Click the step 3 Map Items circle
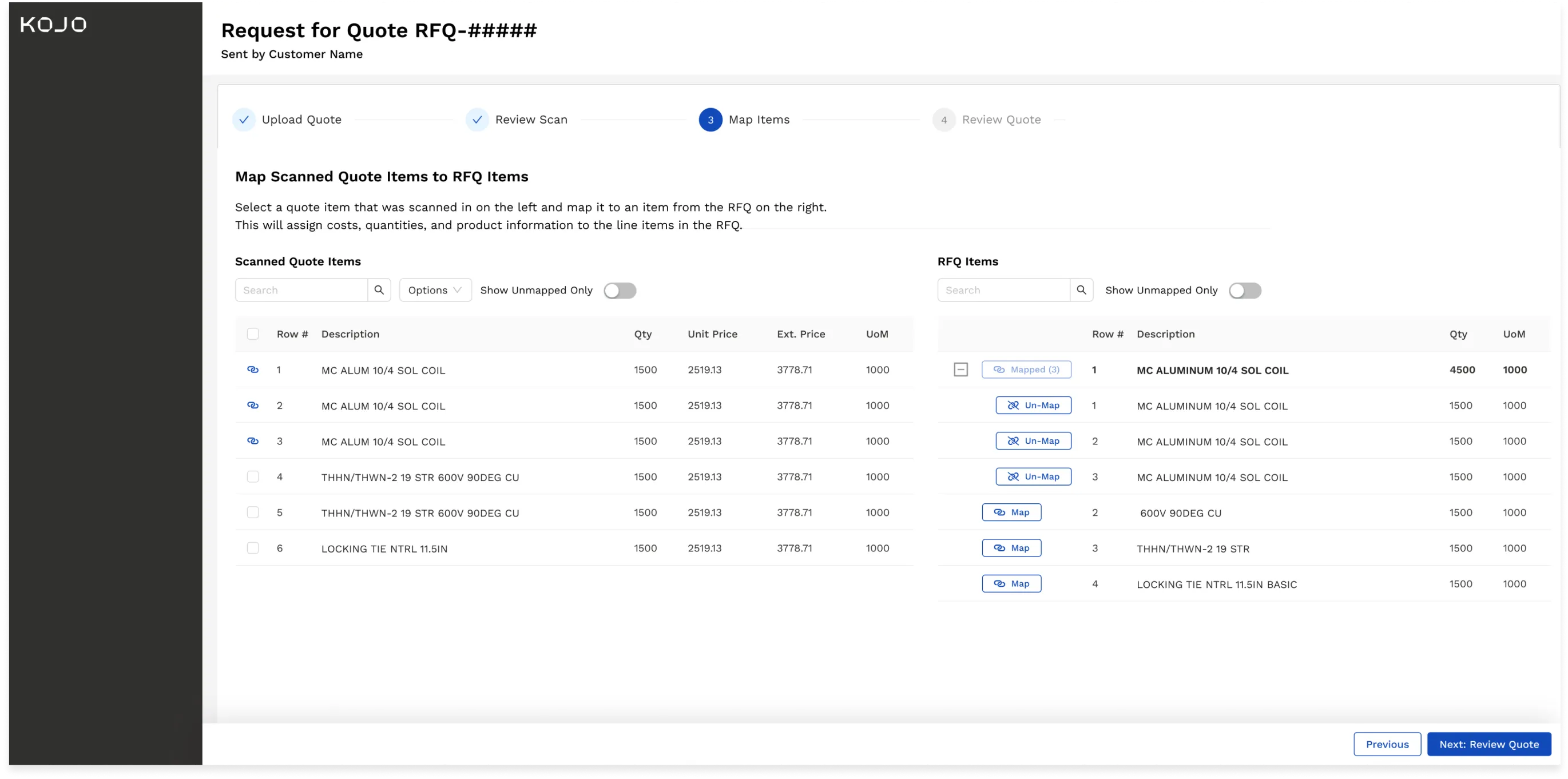The width and height of the screenshot is (1568, 779). (710, 120)
